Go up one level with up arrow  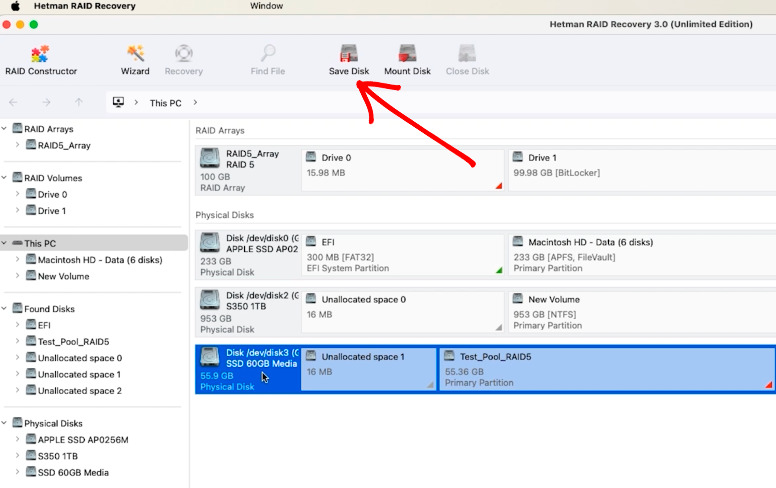[x=79, y=102]
